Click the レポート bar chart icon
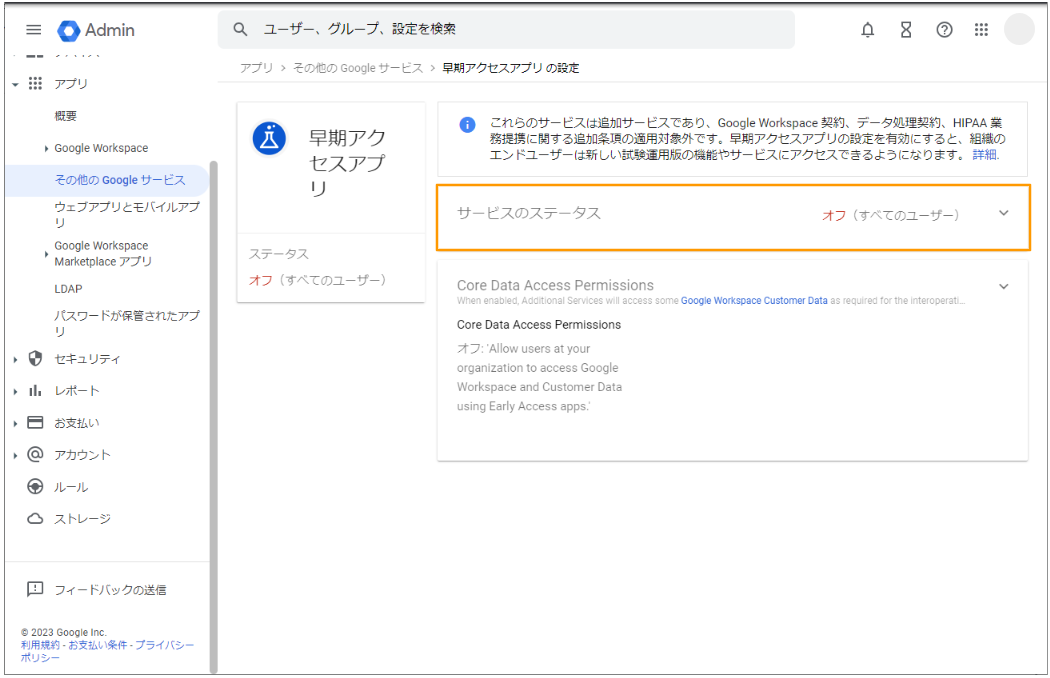 35,391
